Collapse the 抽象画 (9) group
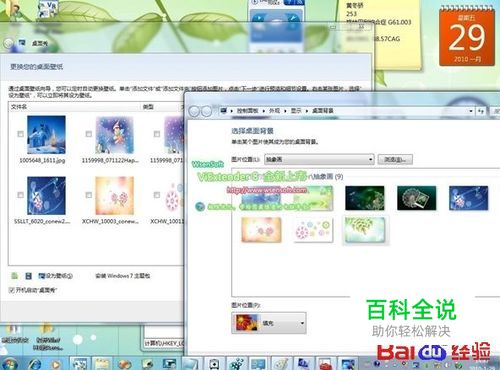Image resolution: width=500 pixels, height=370 pixels. [325, 176]
